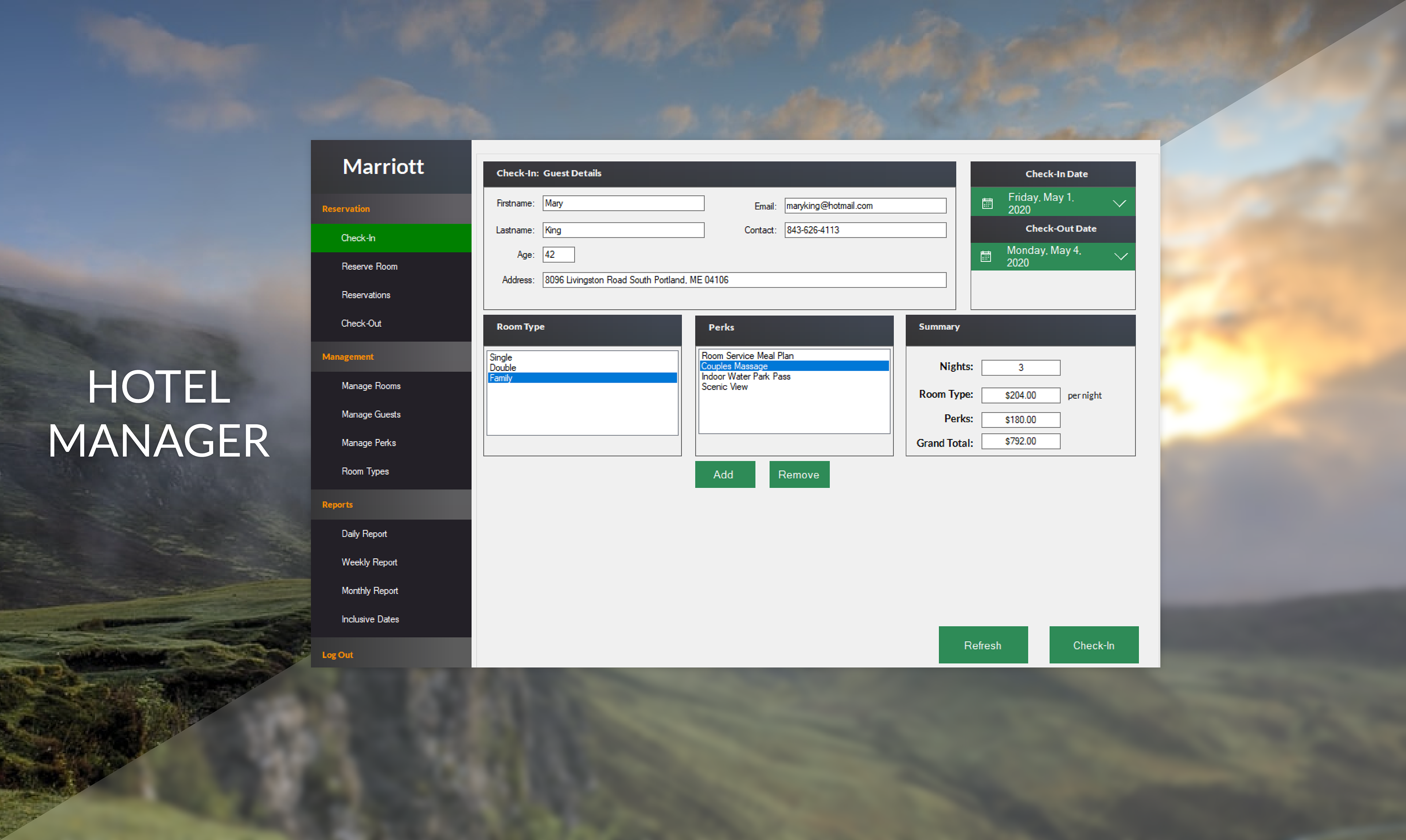The width and height of the screenshot is (1406, 840).
Task: Select Room Service Meal Plan perk
Action: point(793,356)
